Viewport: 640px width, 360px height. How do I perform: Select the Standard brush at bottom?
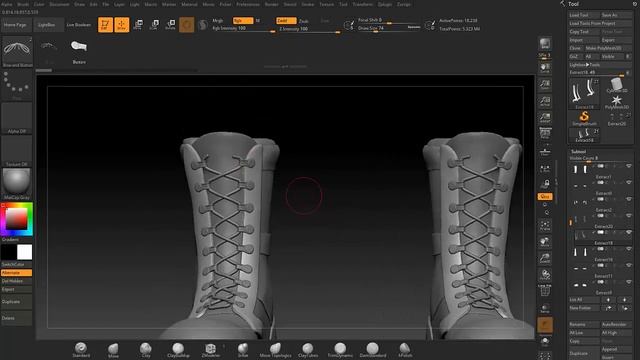(x=81, y=349)
